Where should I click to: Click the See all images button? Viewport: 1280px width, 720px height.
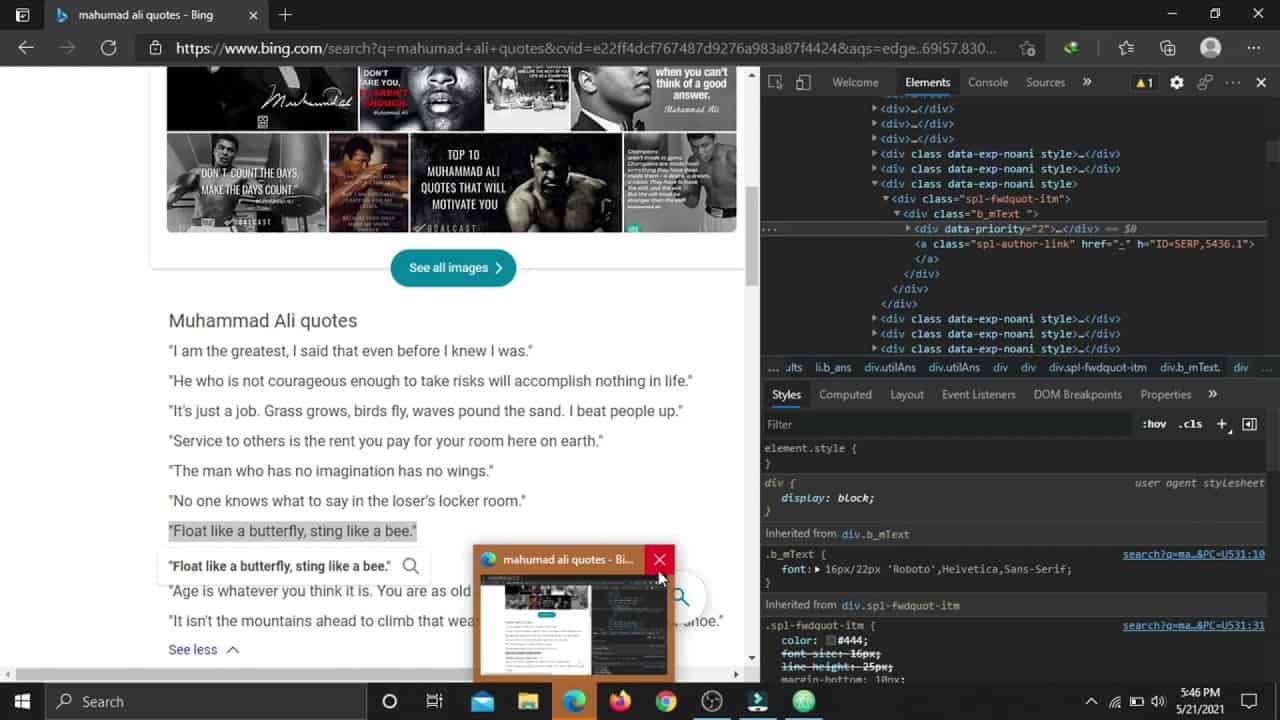pyautogui.click(x=453, y=268)
